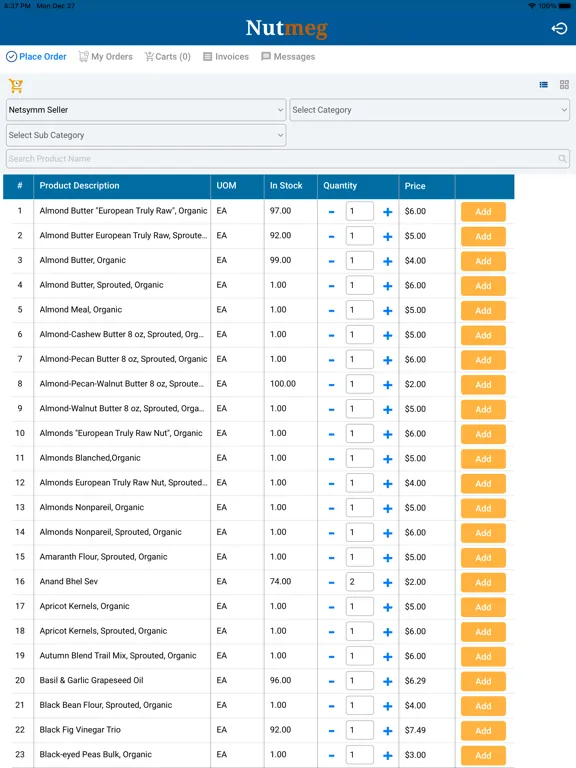The image size is (576, 768).
Task: Increase quantity for Black Bean Flour, Sprouted
Action: [x=387, y=707]
